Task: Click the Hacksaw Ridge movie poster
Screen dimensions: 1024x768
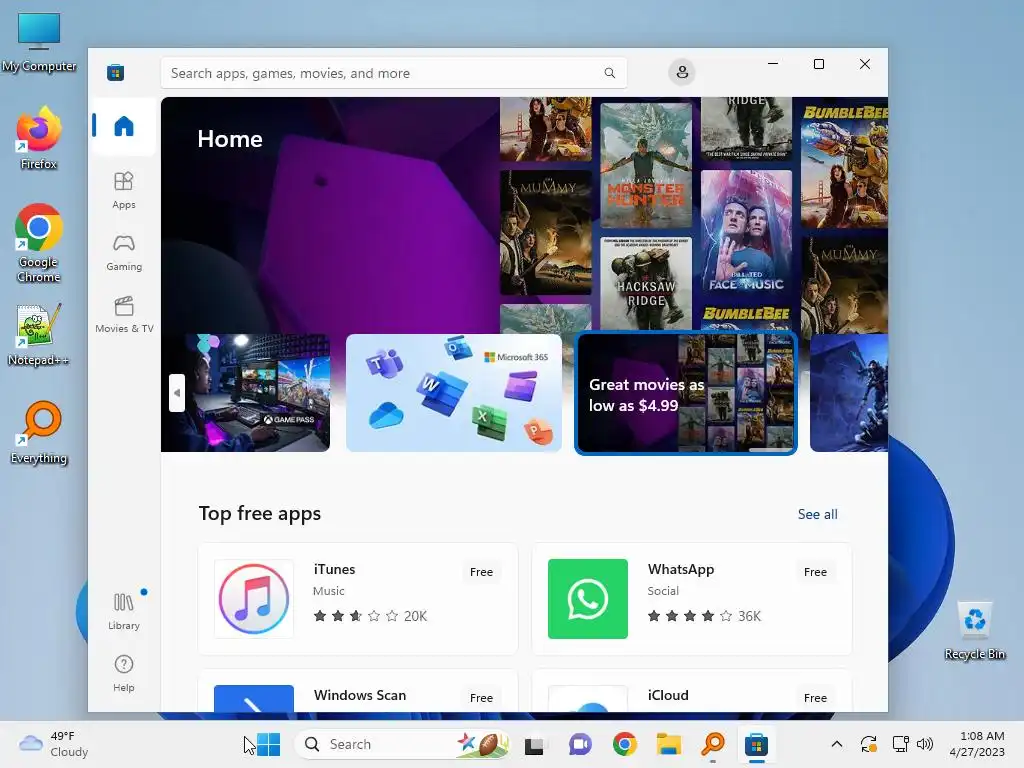Action: point(646,283)
